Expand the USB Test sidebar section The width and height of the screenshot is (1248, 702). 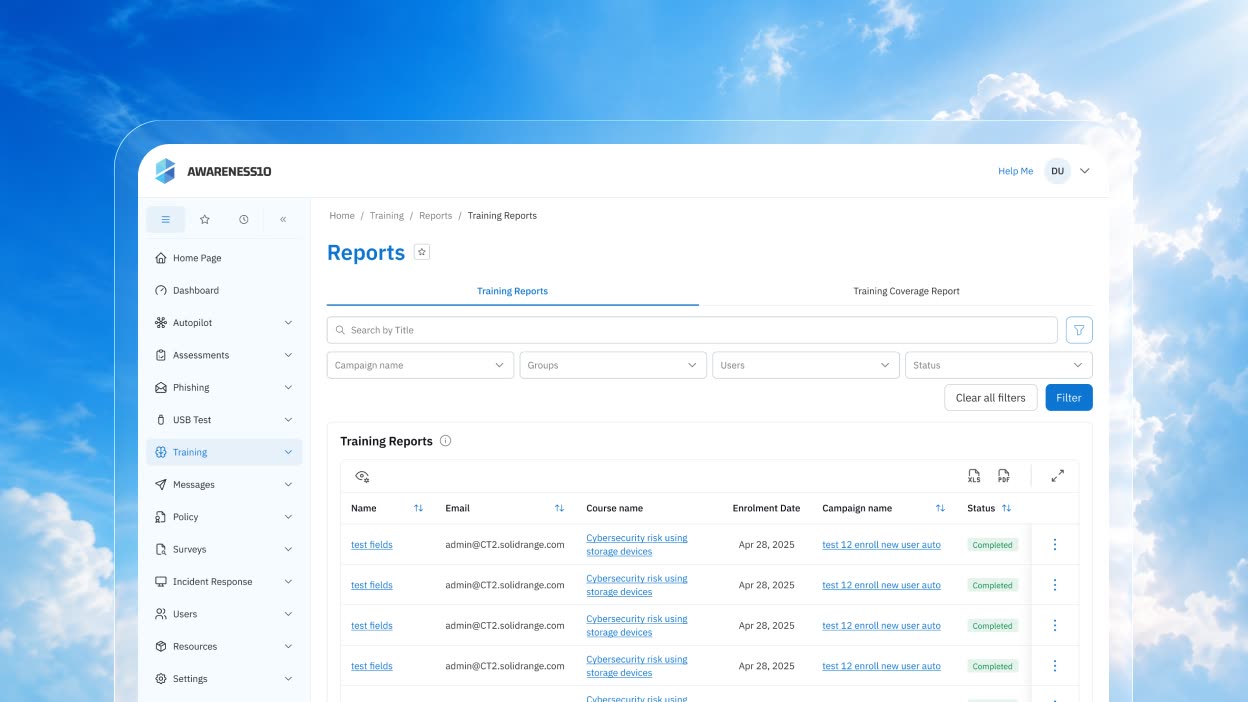tap(288, 420)
